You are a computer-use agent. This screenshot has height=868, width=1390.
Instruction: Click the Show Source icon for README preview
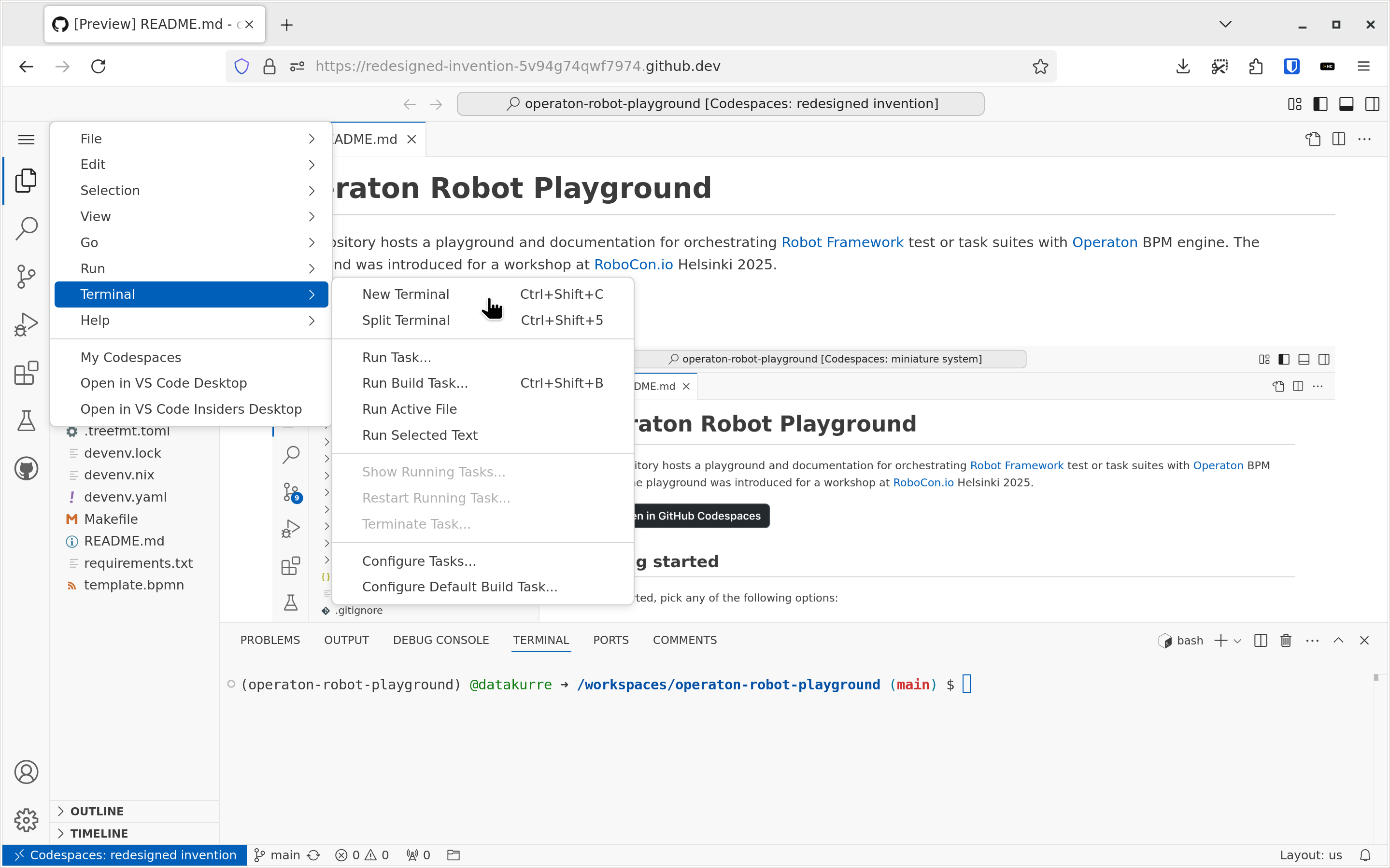click(x=1313, y=140)
